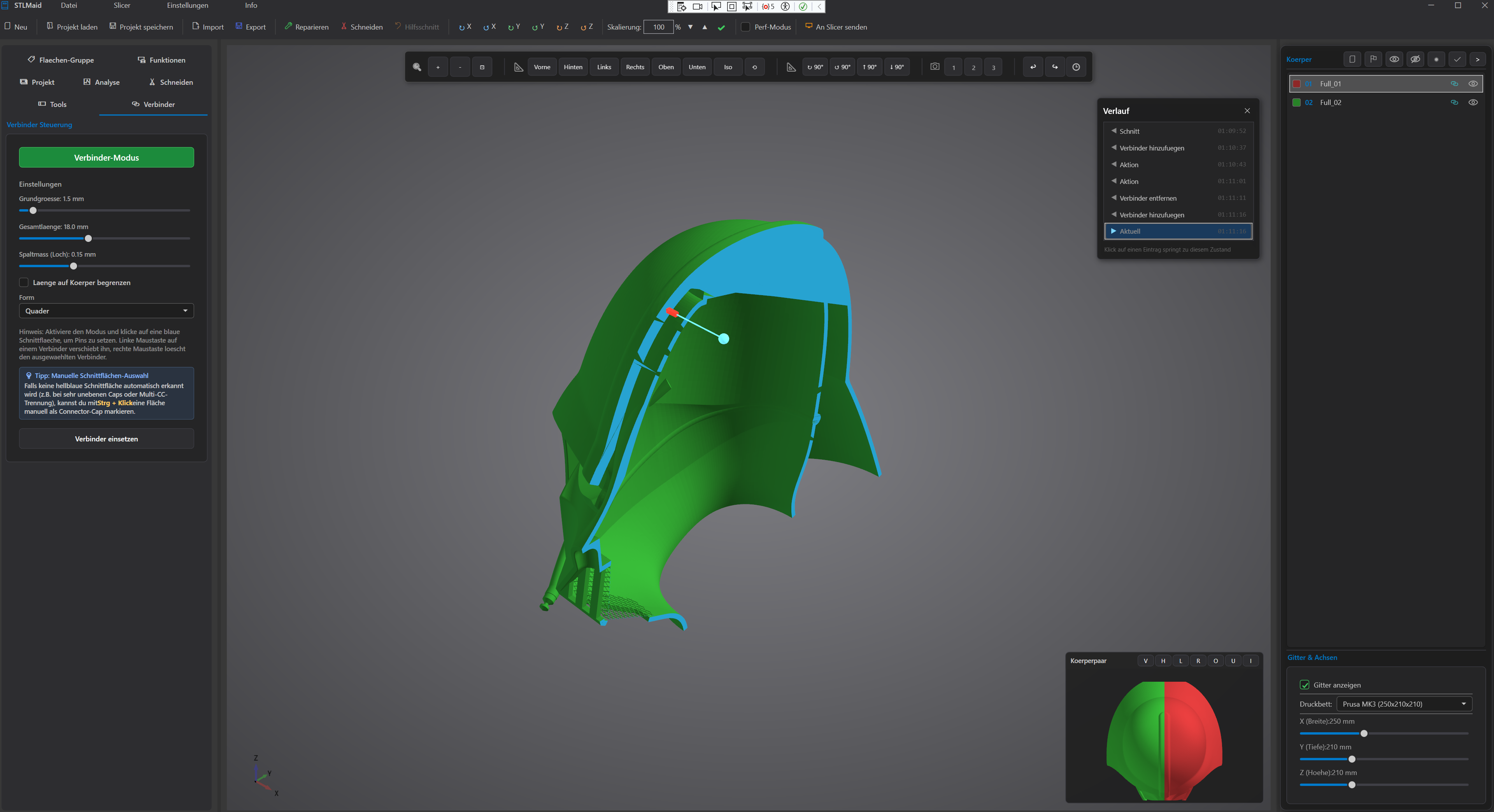The image size is (1494, 812).
Task: Click the zoom in plus button
Action: (438, 67)
